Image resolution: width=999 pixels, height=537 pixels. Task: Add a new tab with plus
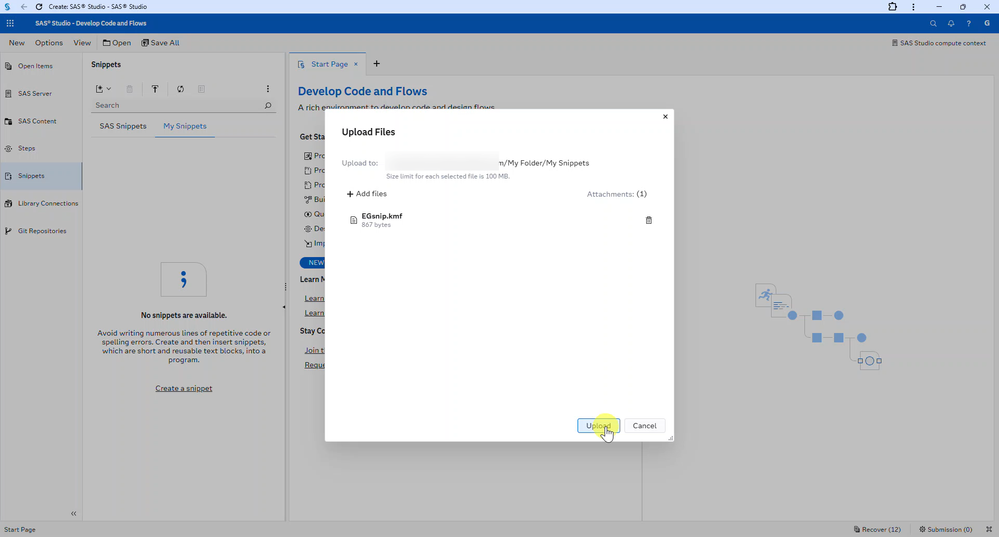coord(377,64)
